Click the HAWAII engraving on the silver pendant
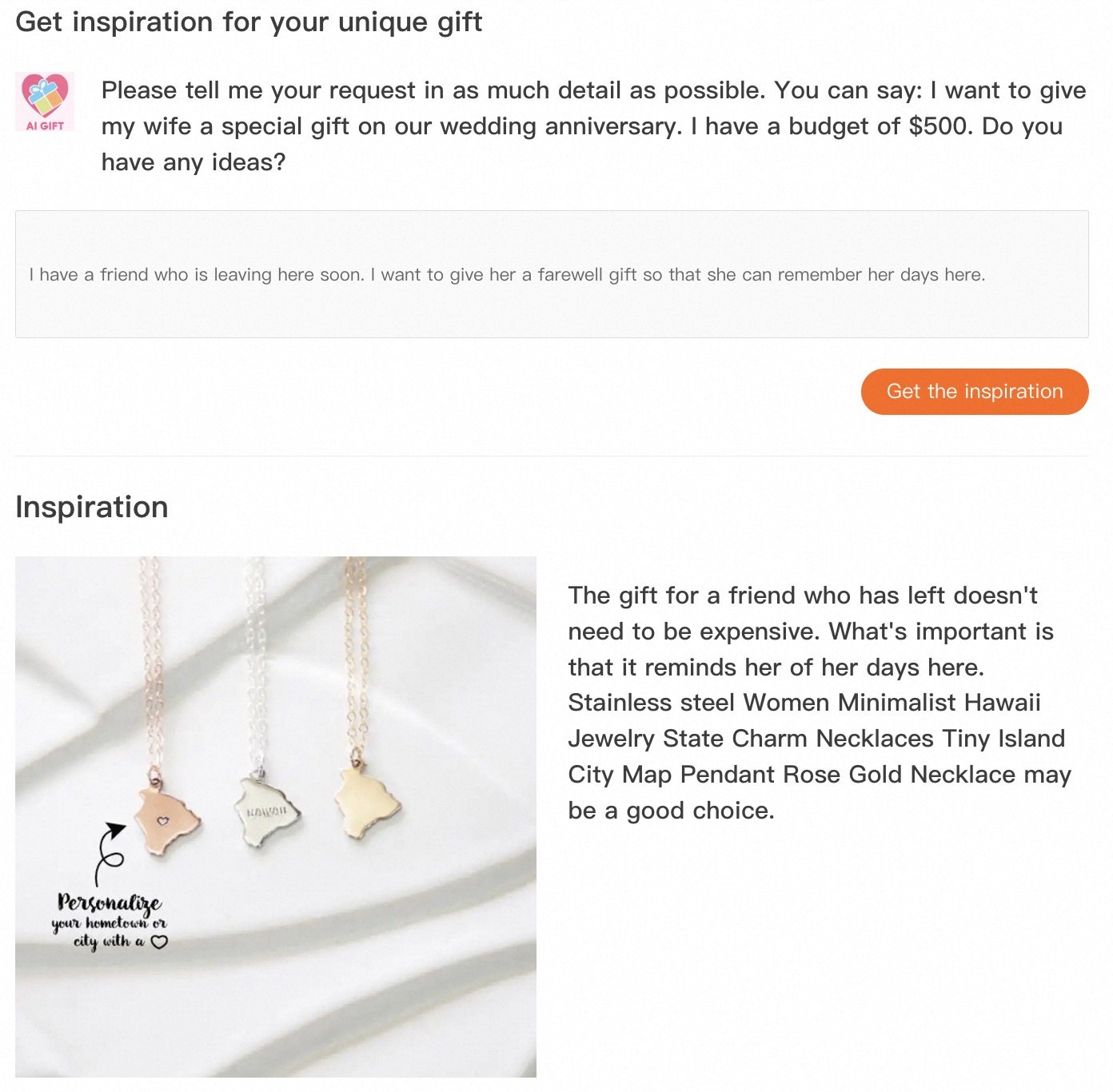1113x1092 pixels. click(266, 811)
